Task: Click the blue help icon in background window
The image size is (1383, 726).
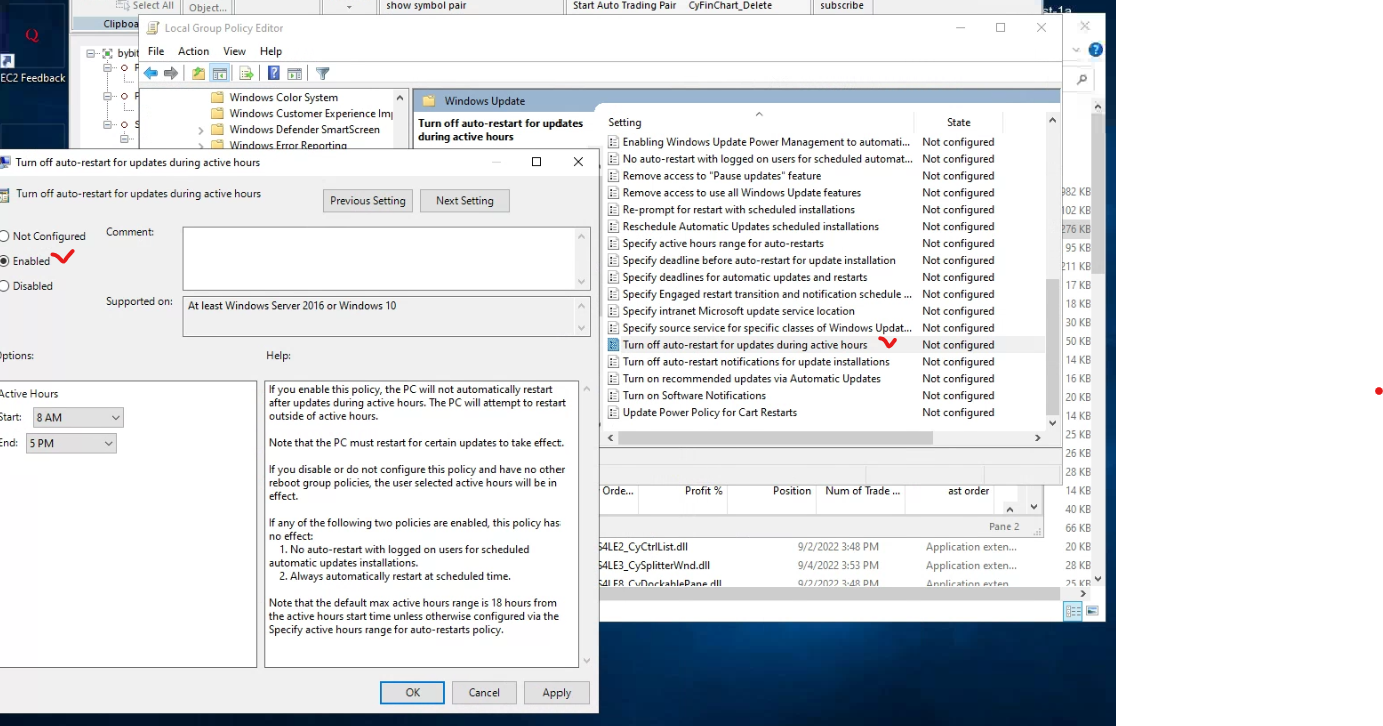Action: [x=1095, y=49]
